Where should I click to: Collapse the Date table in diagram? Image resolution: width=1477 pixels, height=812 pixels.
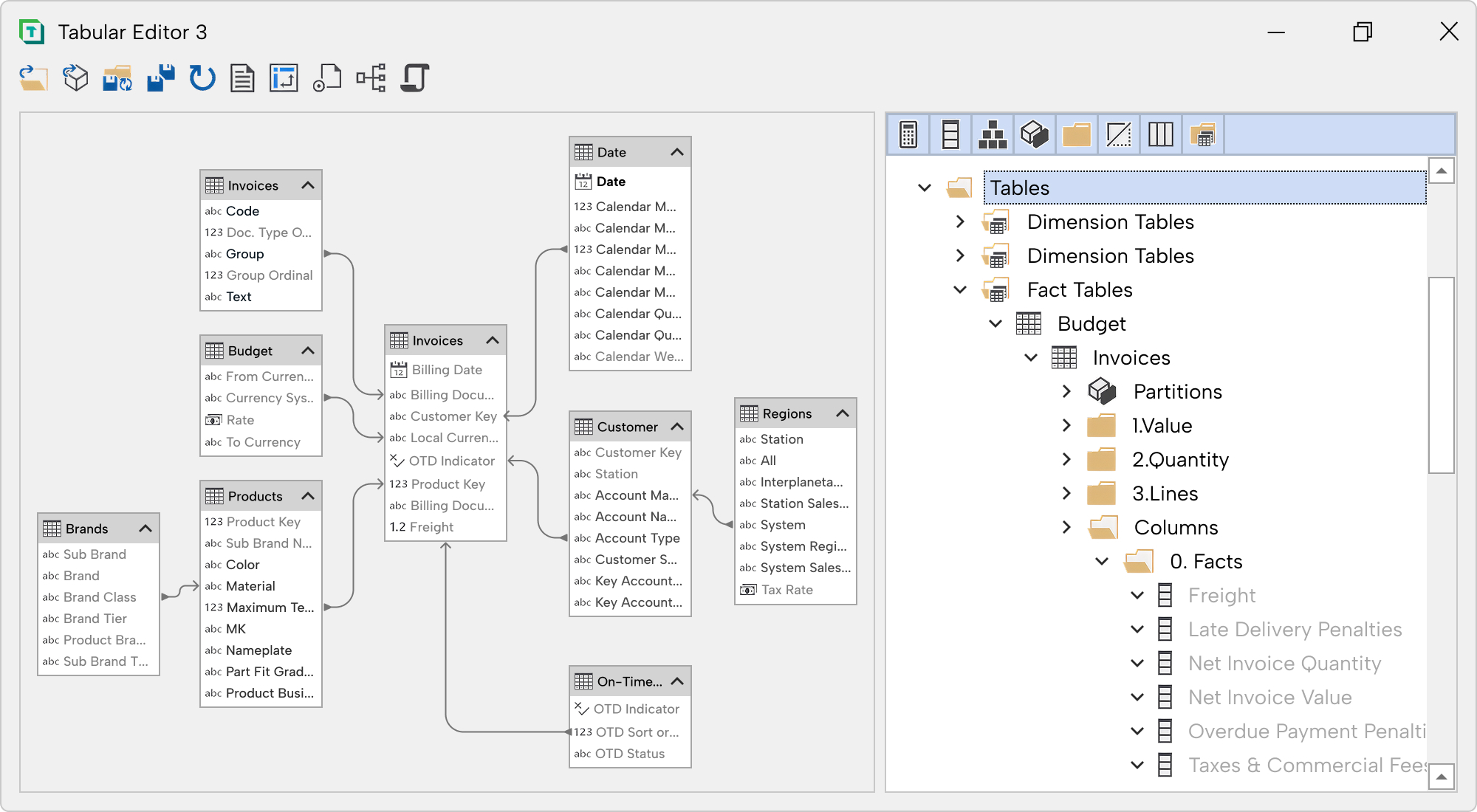pos(677,152)
